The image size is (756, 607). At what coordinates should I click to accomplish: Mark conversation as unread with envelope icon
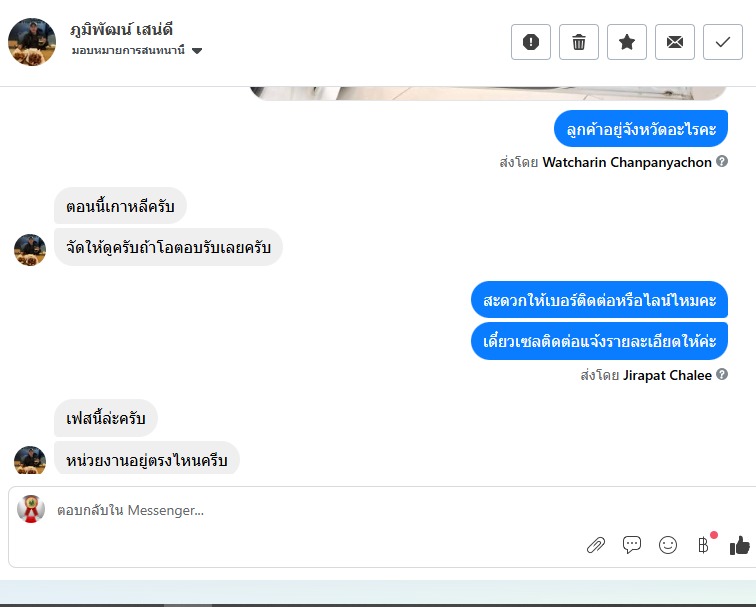[675, 42]
